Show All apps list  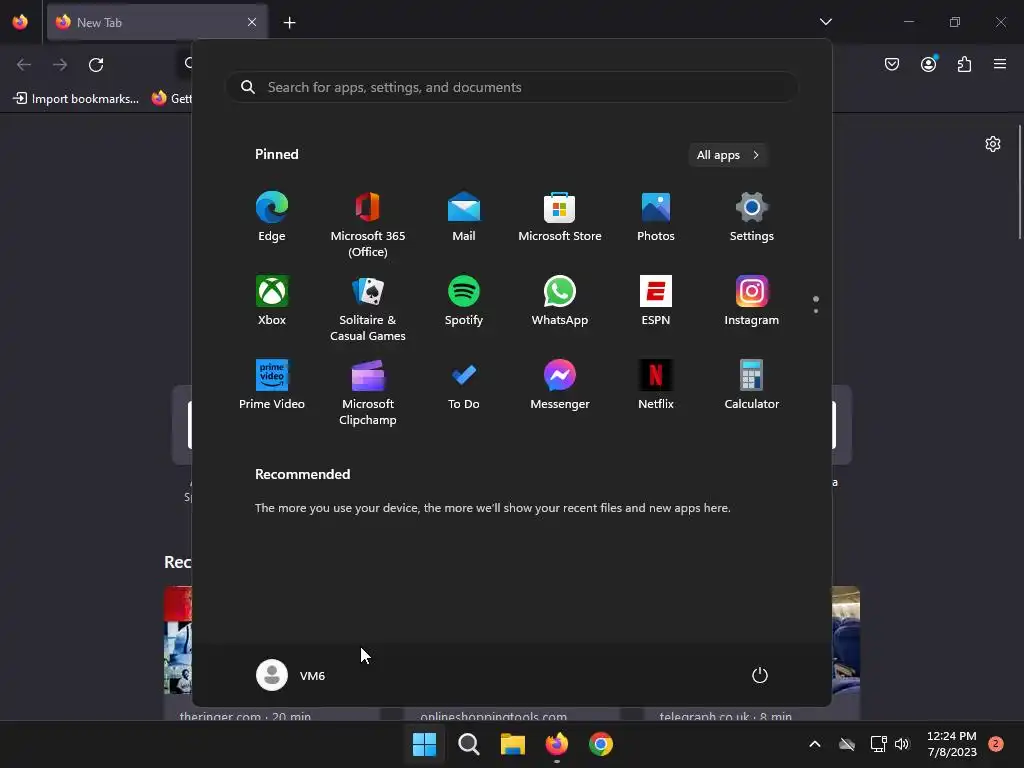coord(728,155)
